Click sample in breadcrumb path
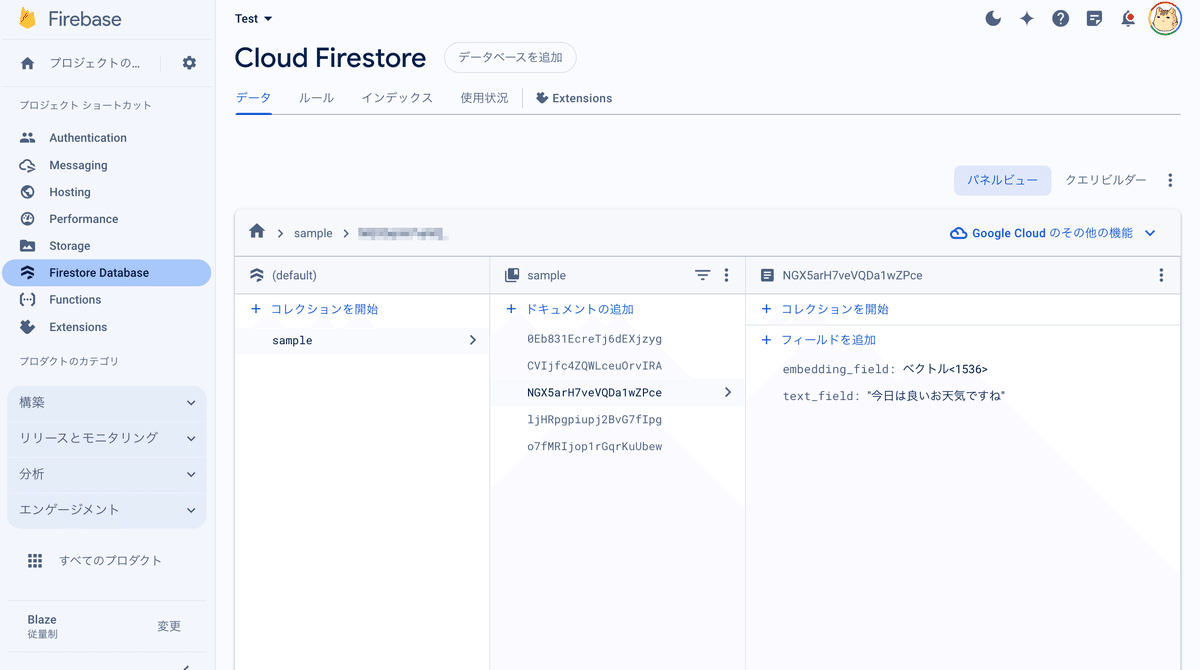The image size is (1200, 670). pos(313,233)
